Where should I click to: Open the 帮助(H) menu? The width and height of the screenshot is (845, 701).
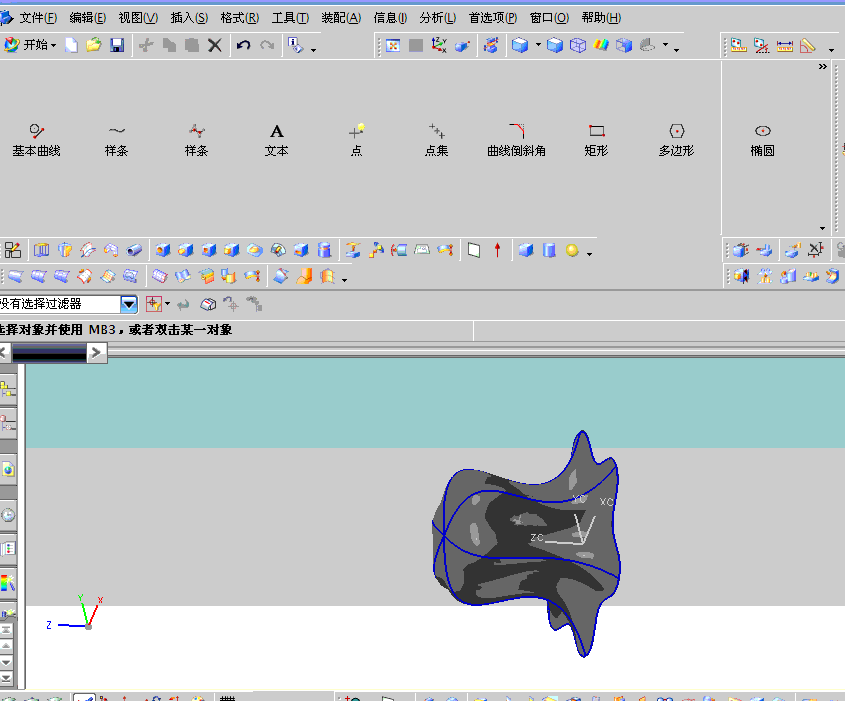click(x=601, y=18)
